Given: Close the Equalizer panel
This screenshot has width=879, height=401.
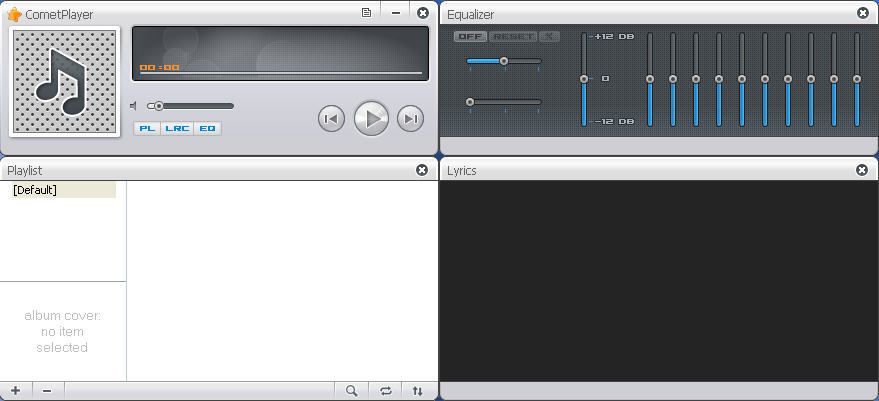Looking at the screenshot, I should pyautogui.click(x=863, y=13).
